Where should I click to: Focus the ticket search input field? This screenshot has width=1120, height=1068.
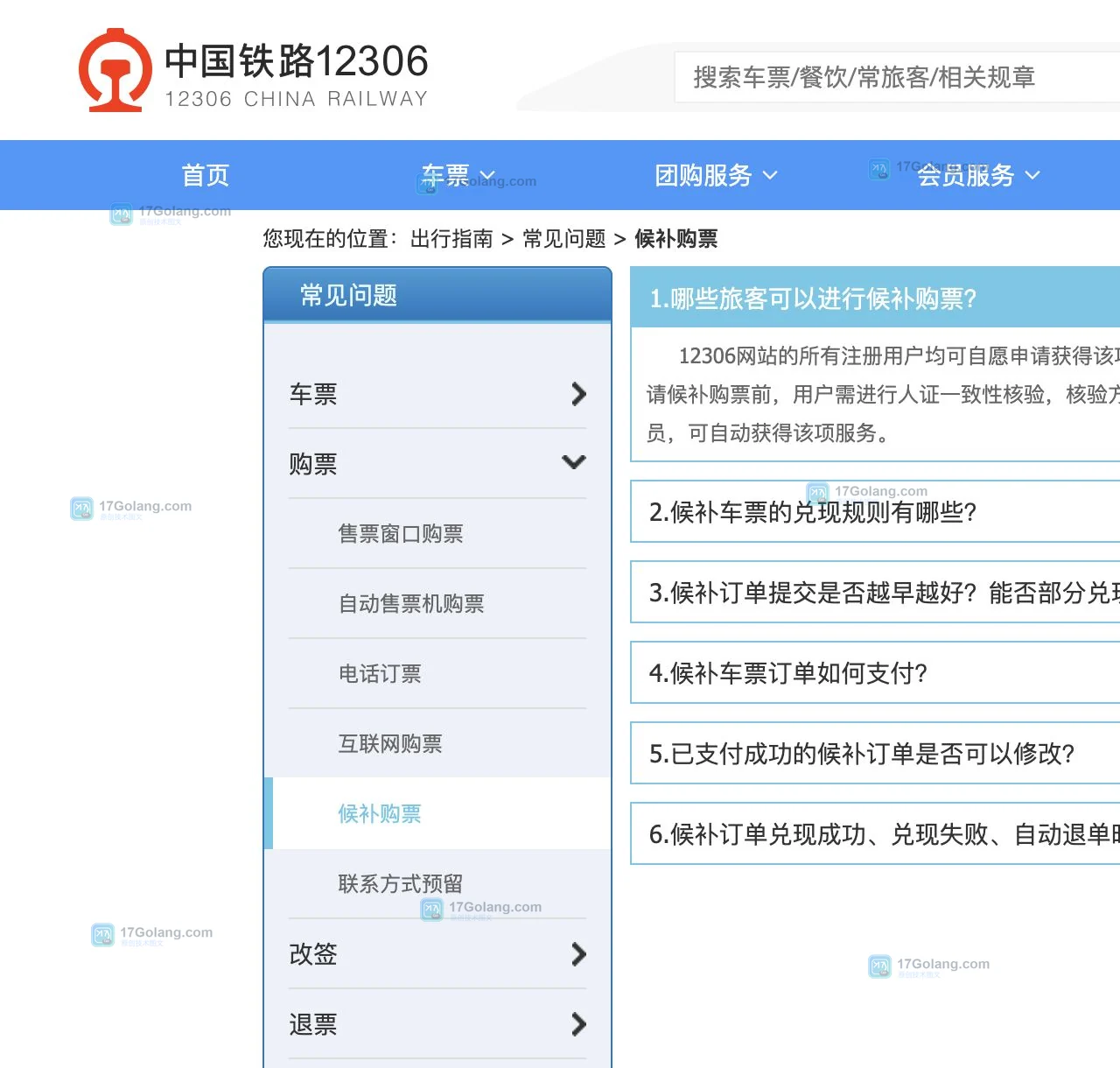click(897, 77)
